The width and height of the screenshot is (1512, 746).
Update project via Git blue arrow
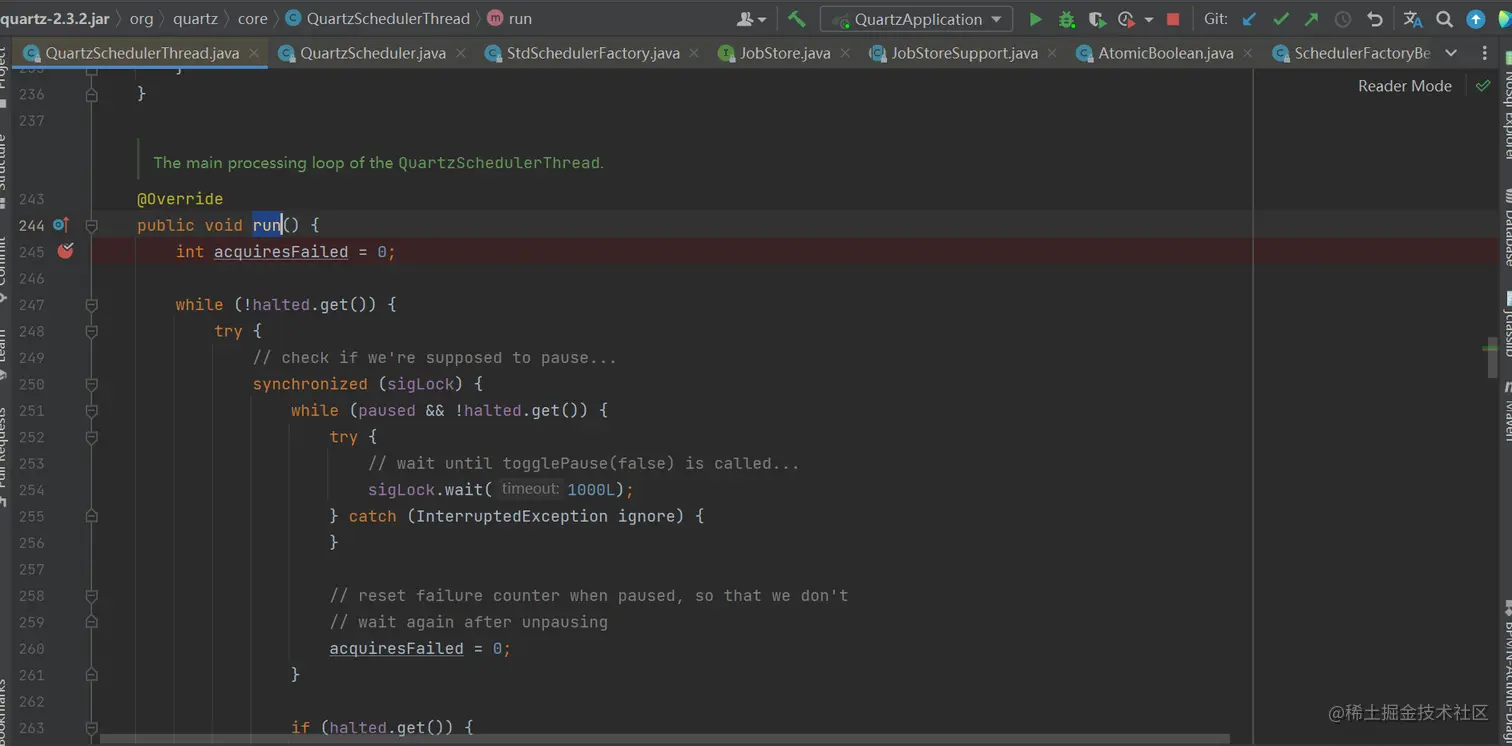coord(1249,19)
